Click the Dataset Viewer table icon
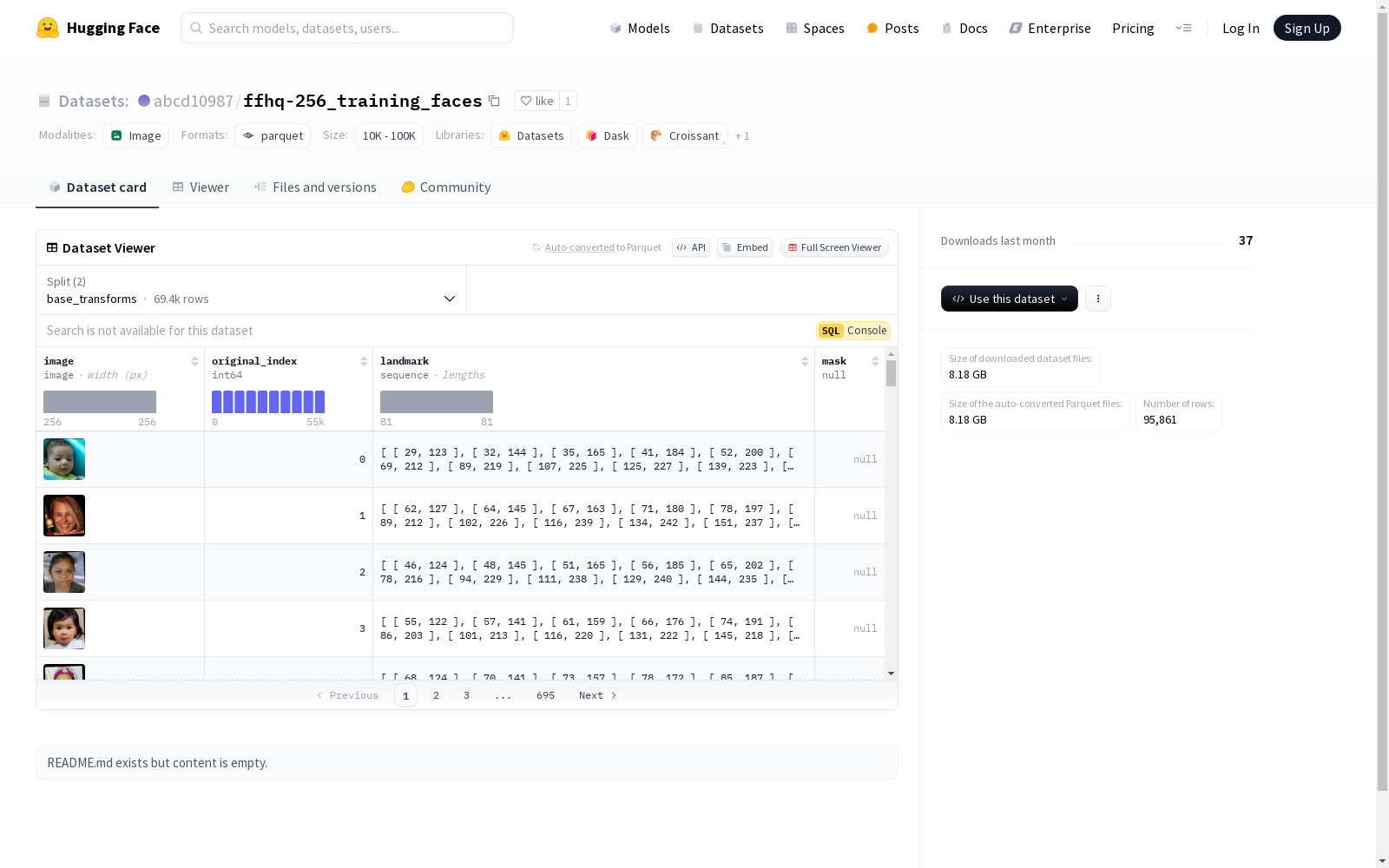 pyautogui.click(x=52, y=247)
